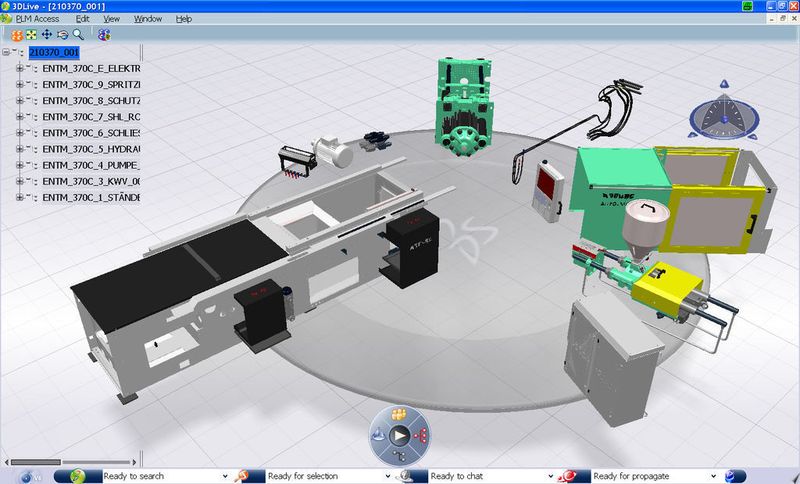Click the orange dotted toolbar icon
Screen dimensions: 800x484
point(17,35)
